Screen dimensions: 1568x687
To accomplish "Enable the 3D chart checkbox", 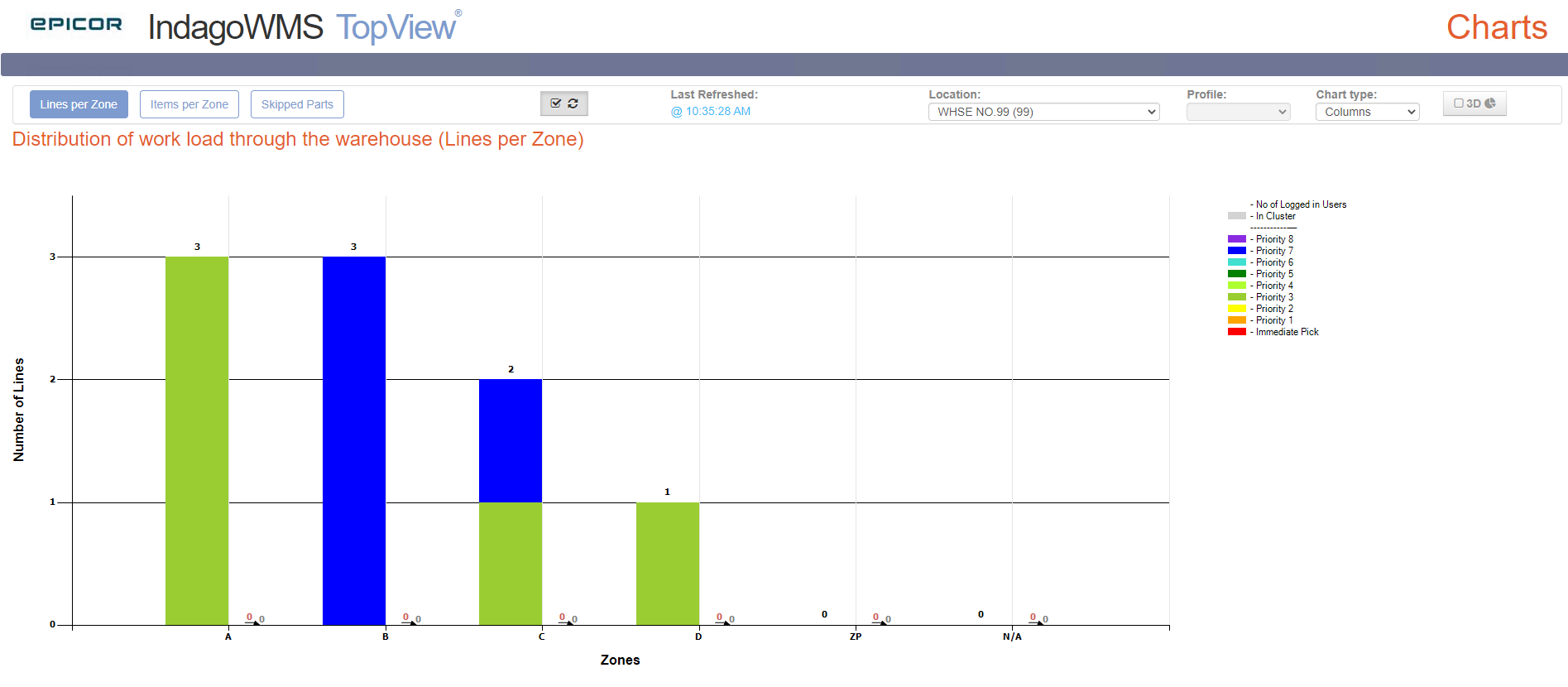I will click(1459, 103).
